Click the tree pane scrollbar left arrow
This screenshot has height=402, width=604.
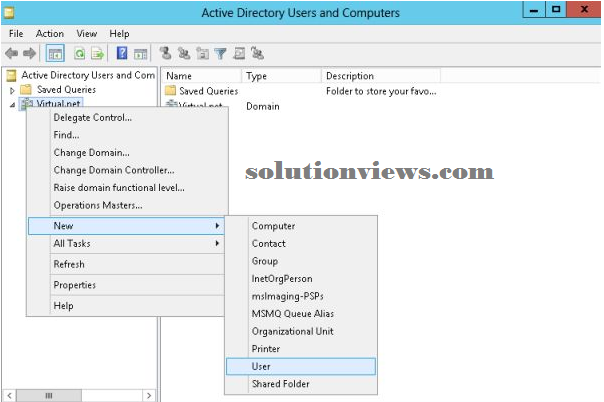coord(10,395)
